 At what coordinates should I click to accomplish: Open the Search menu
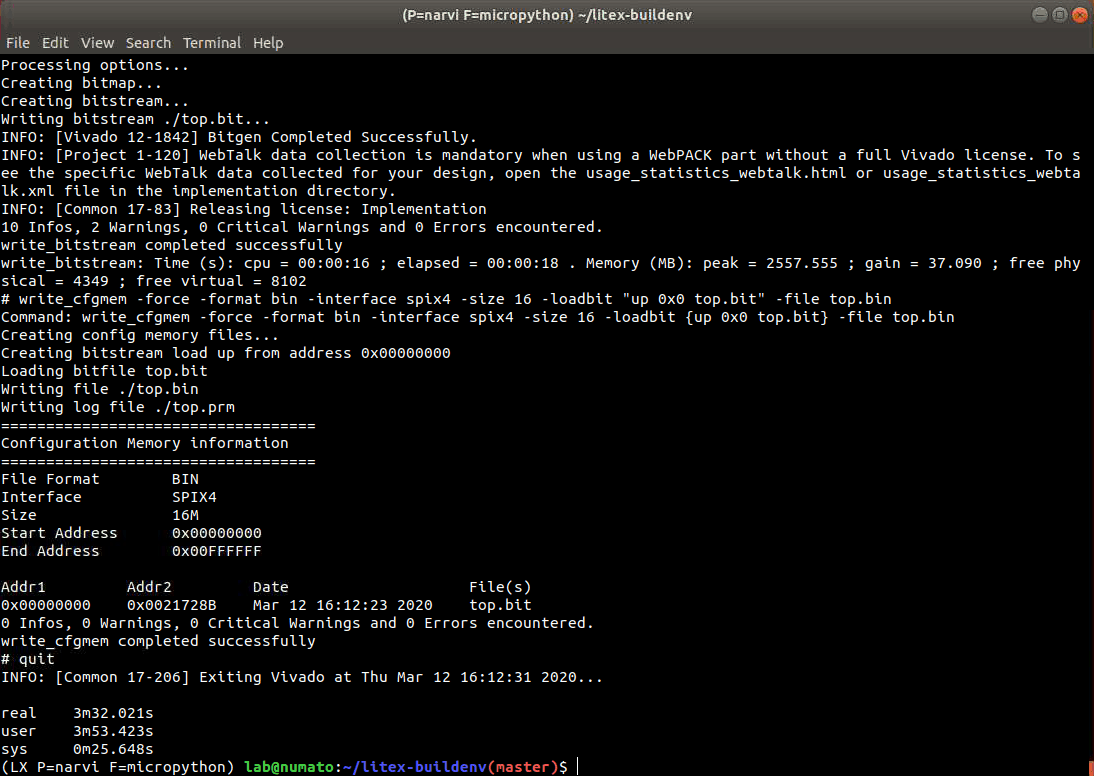148,43
